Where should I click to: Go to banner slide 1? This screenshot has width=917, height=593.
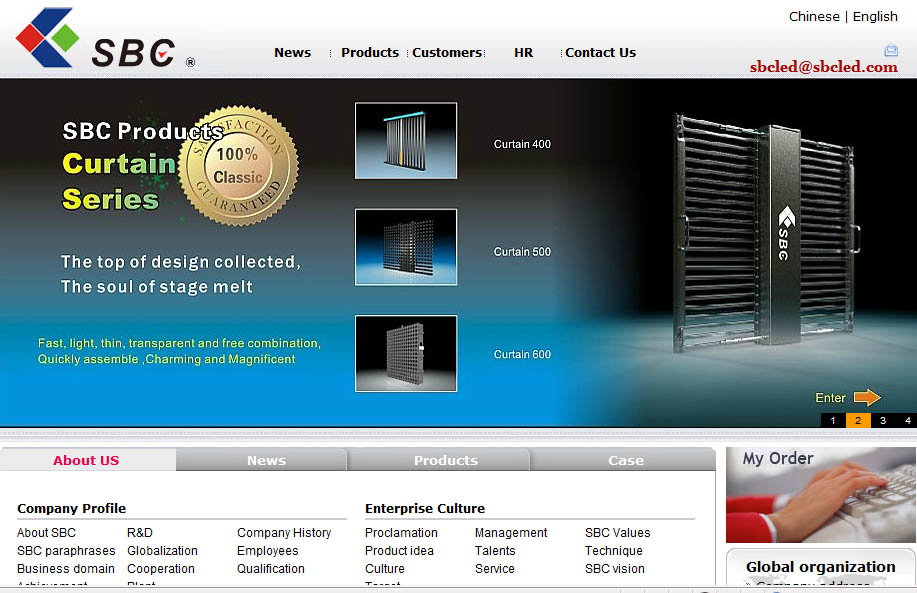[833, 420]
